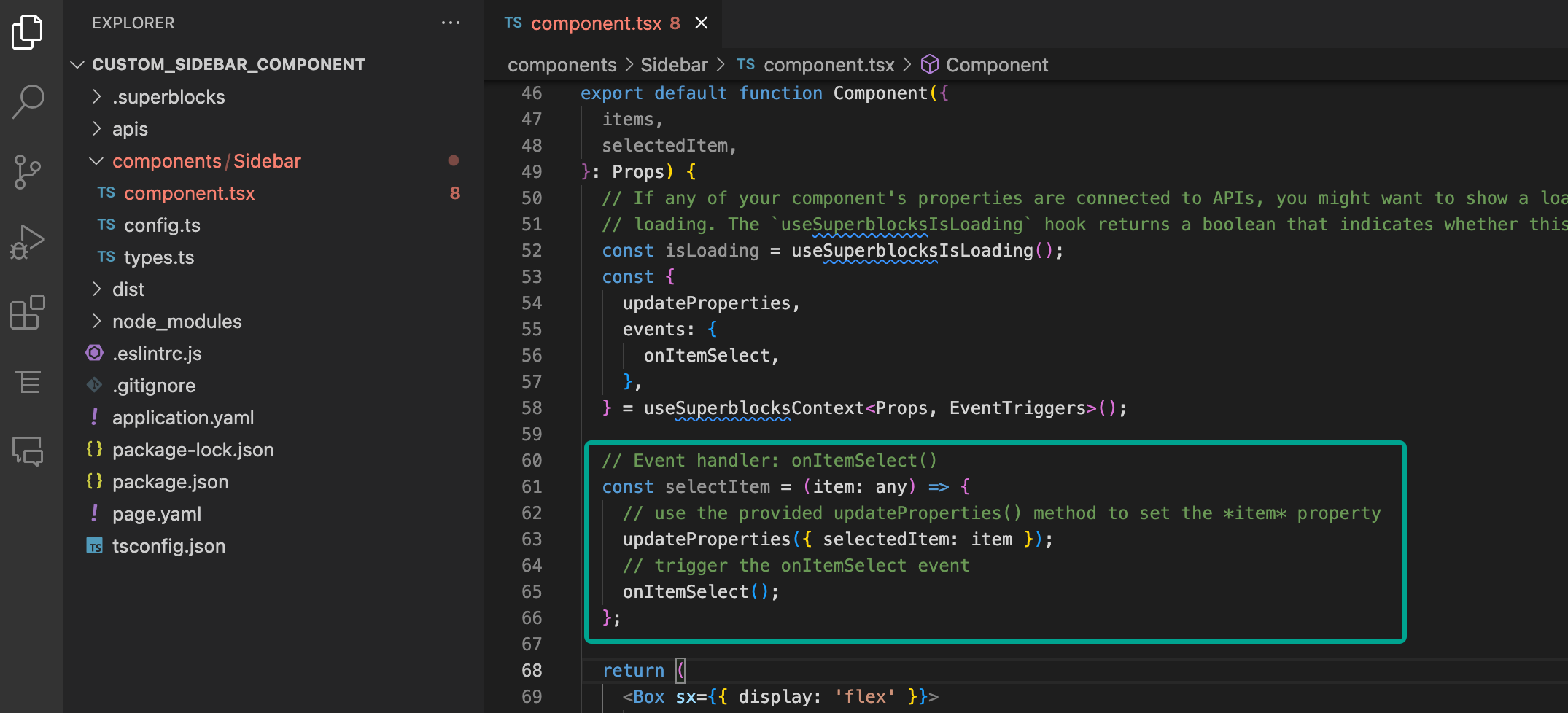Open the Extensions view icon
Image resolution: width=1568 pixels, height=713 pixels.
tap(28, 312)
